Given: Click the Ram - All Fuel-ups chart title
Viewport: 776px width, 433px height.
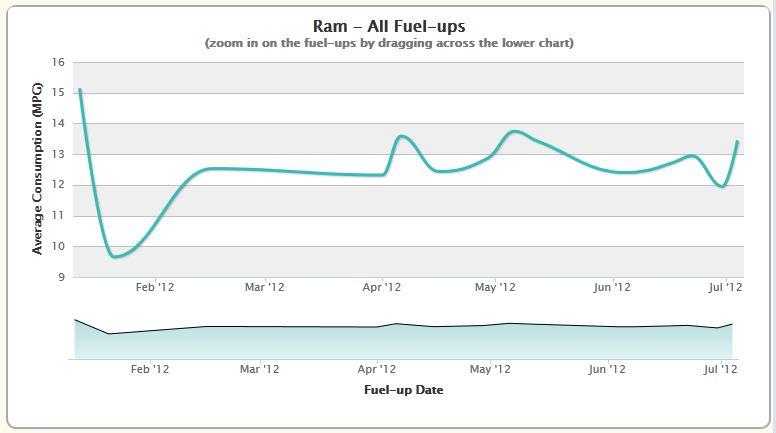Looking at the screenshot, I should (x=389, y=26).
